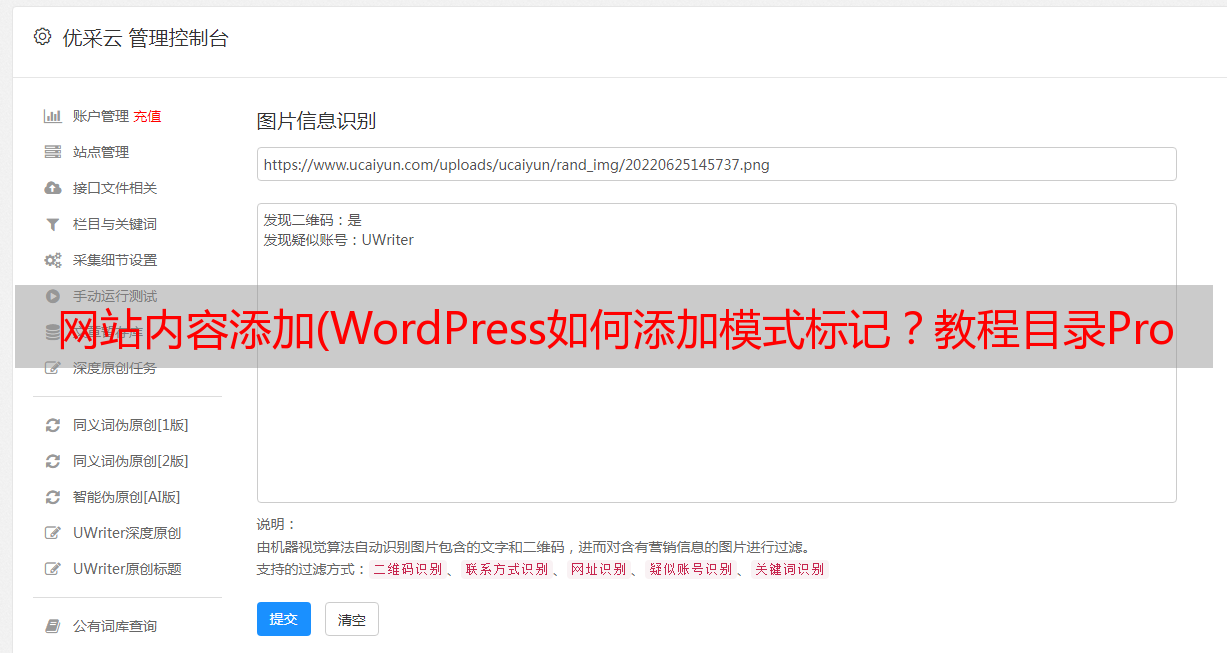Screen dimensions: 1227x653
Task: Click the funnel icon for 栏目与关键词
Action: [x=53, y=224]
